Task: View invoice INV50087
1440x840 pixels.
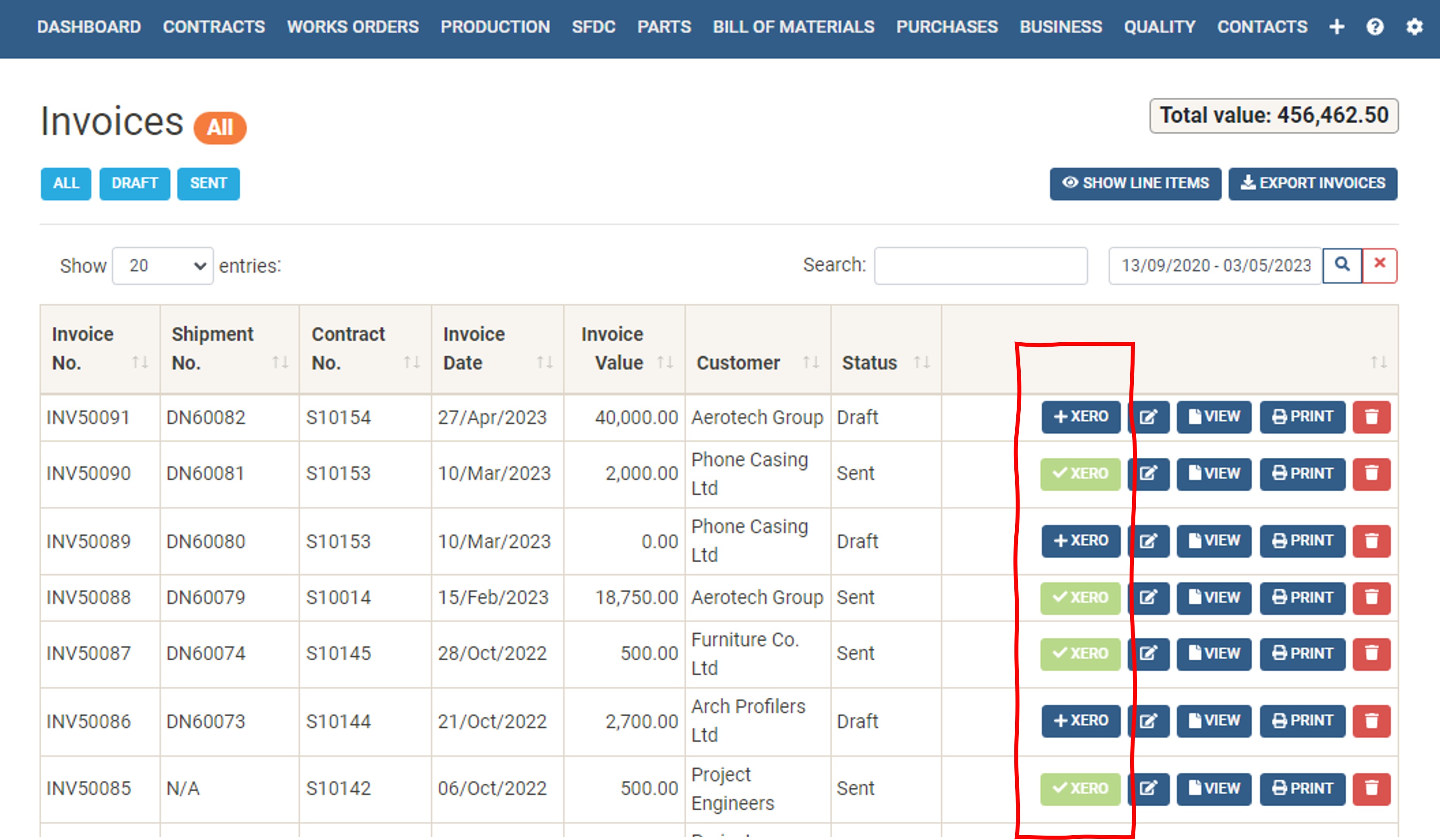Action: (x=1214, y=654)
